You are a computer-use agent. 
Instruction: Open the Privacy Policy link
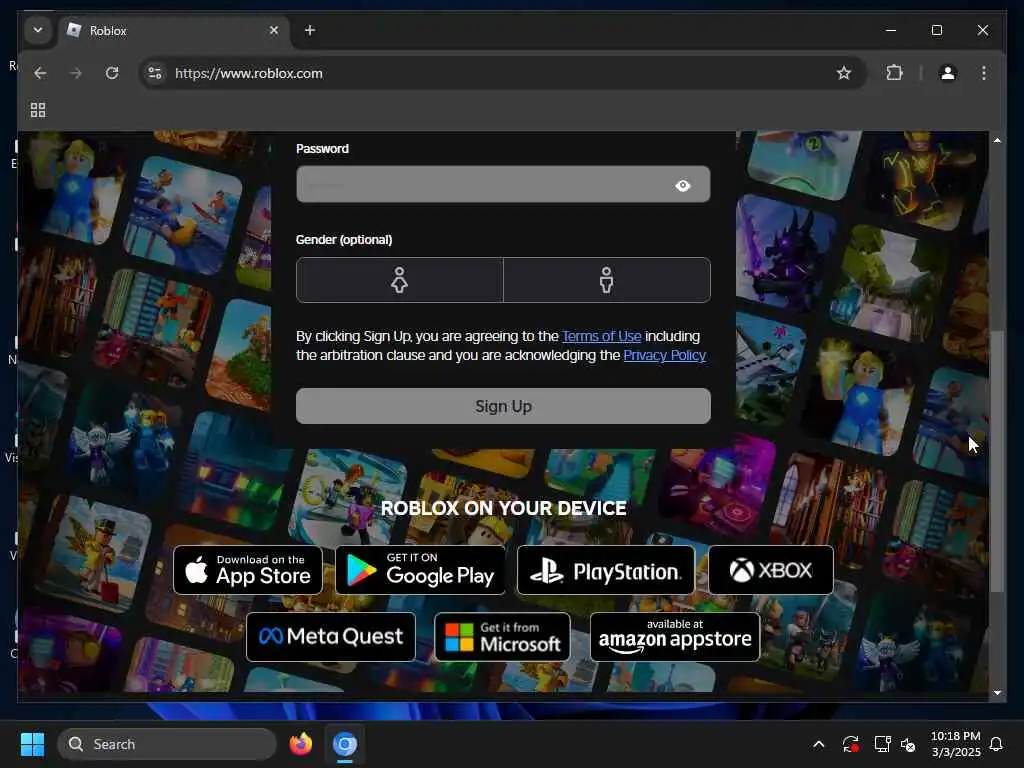coord(664,355)
